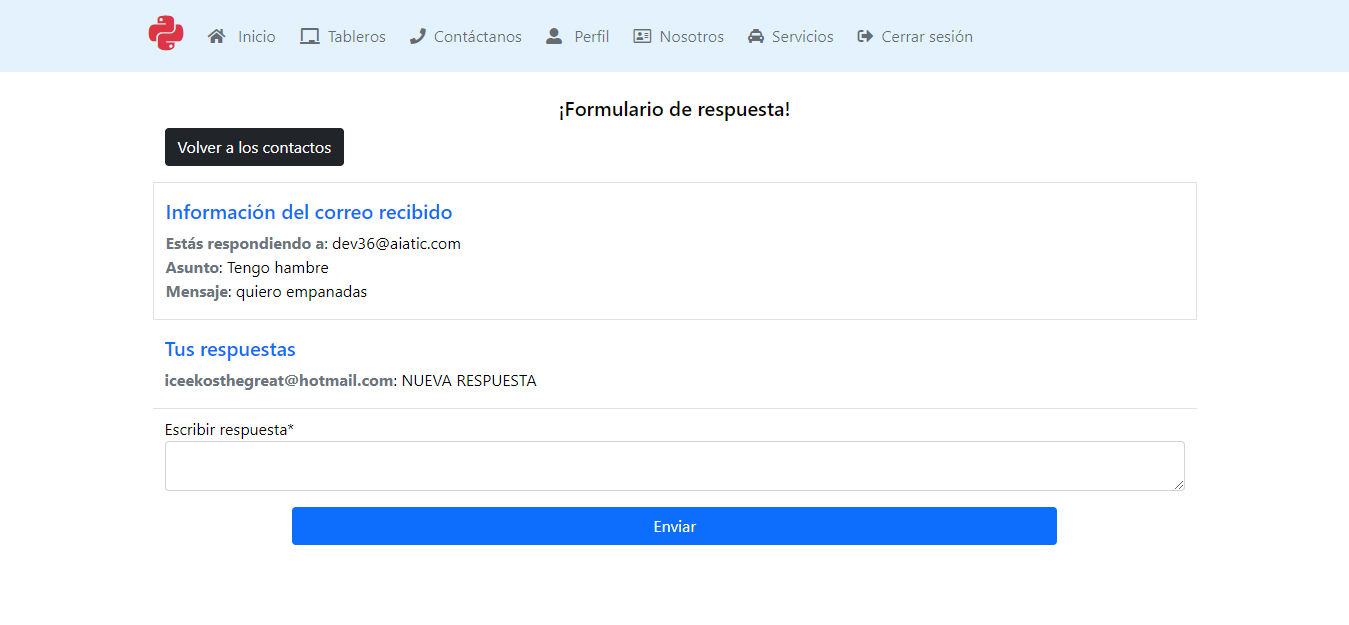
Task: Submit the reply with Enviar
Action: [x=674, y=526]
